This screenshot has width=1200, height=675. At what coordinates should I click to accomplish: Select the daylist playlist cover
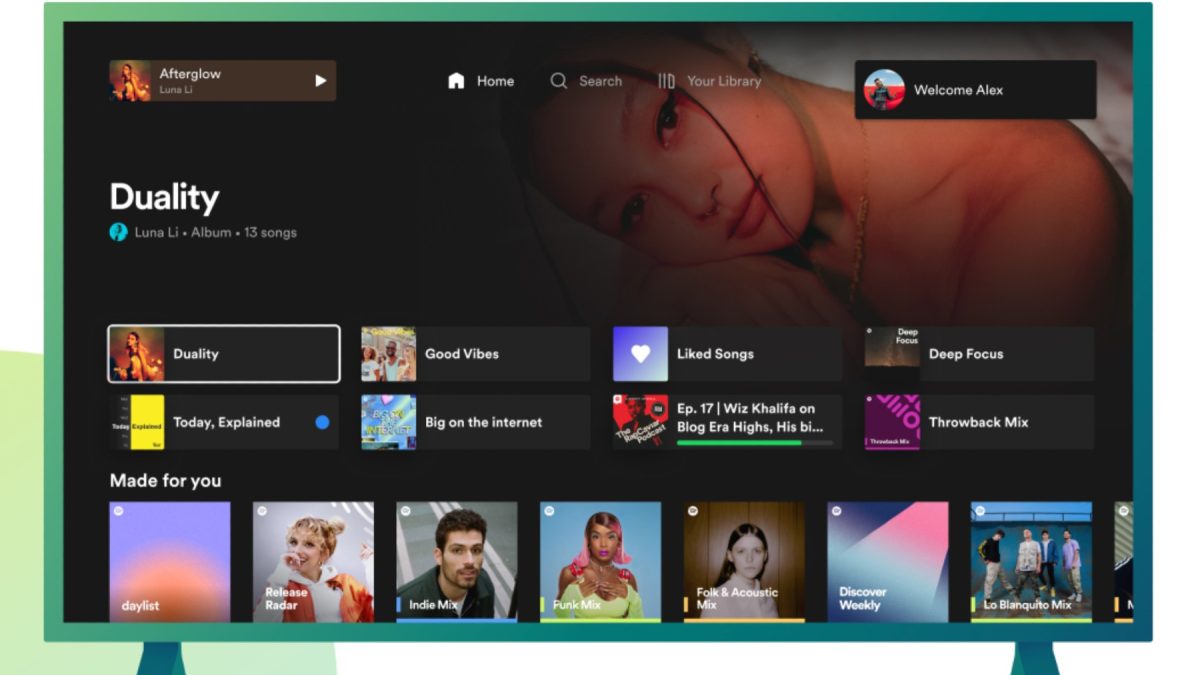pyautogui.click(x=170, y=560)
